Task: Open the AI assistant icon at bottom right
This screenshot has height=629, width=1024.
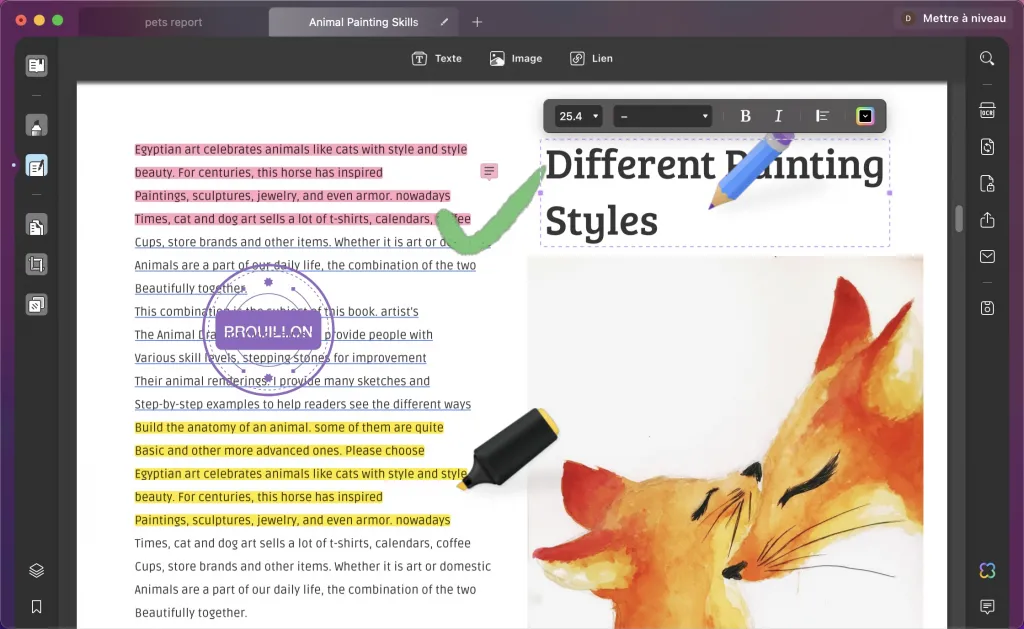Action: 987,570
